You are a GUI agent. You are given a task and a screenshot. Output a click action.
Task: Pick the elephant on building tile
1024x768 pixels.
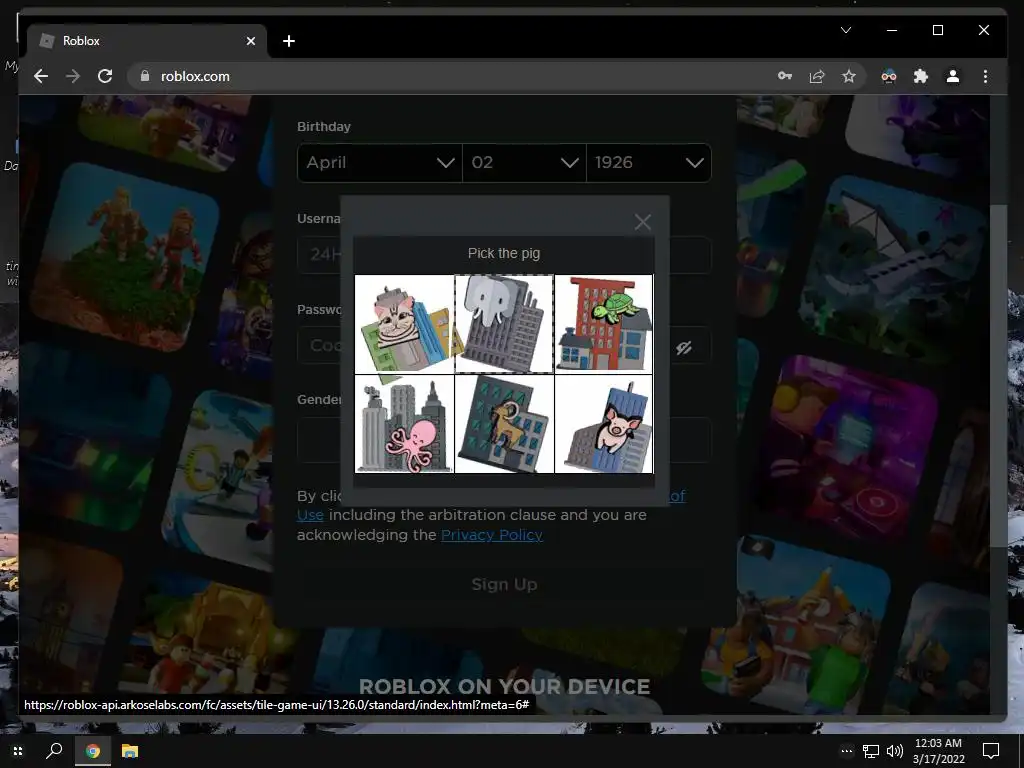[x=504, y=325]
